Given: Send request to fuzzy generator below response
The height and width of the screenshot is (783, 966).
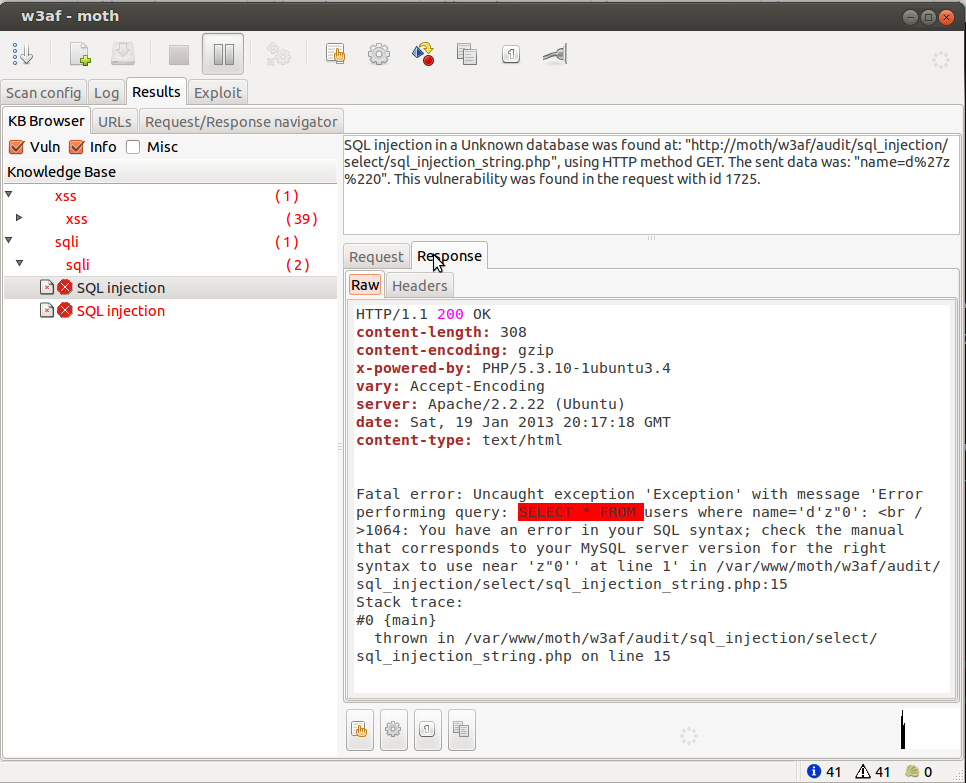Looking at the screenshot, I should 393,730.
